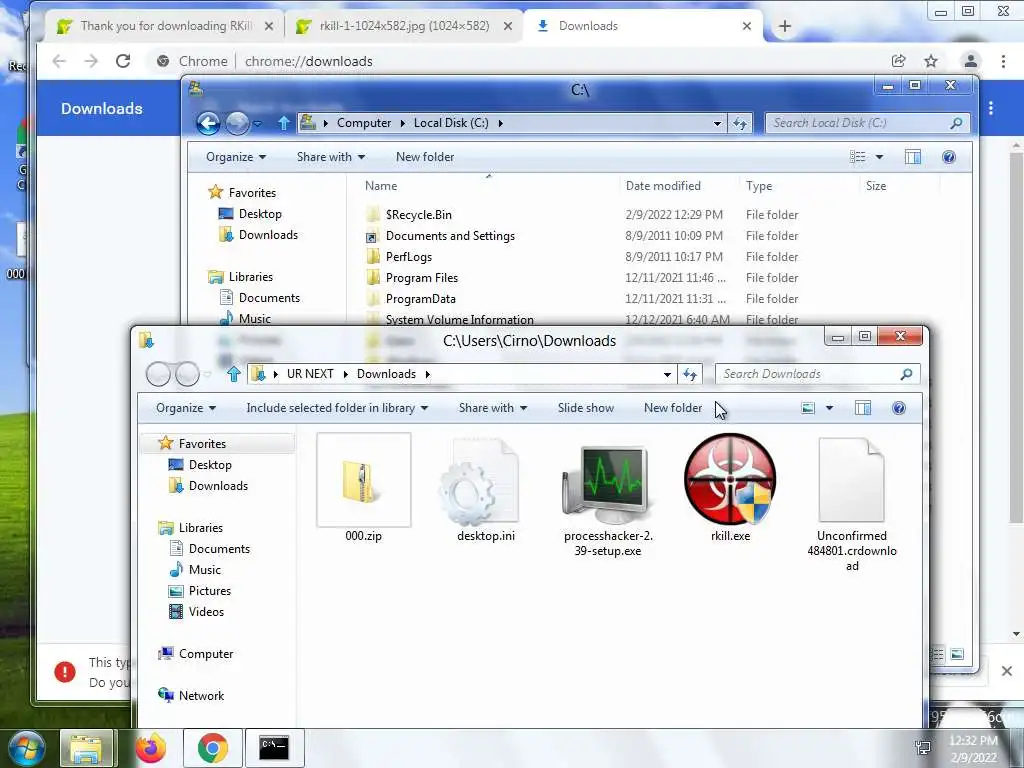Screen dimensions: 1024x768
Task: Open view options dropdown arrow Downloads window
Action: tap(829, 408)
